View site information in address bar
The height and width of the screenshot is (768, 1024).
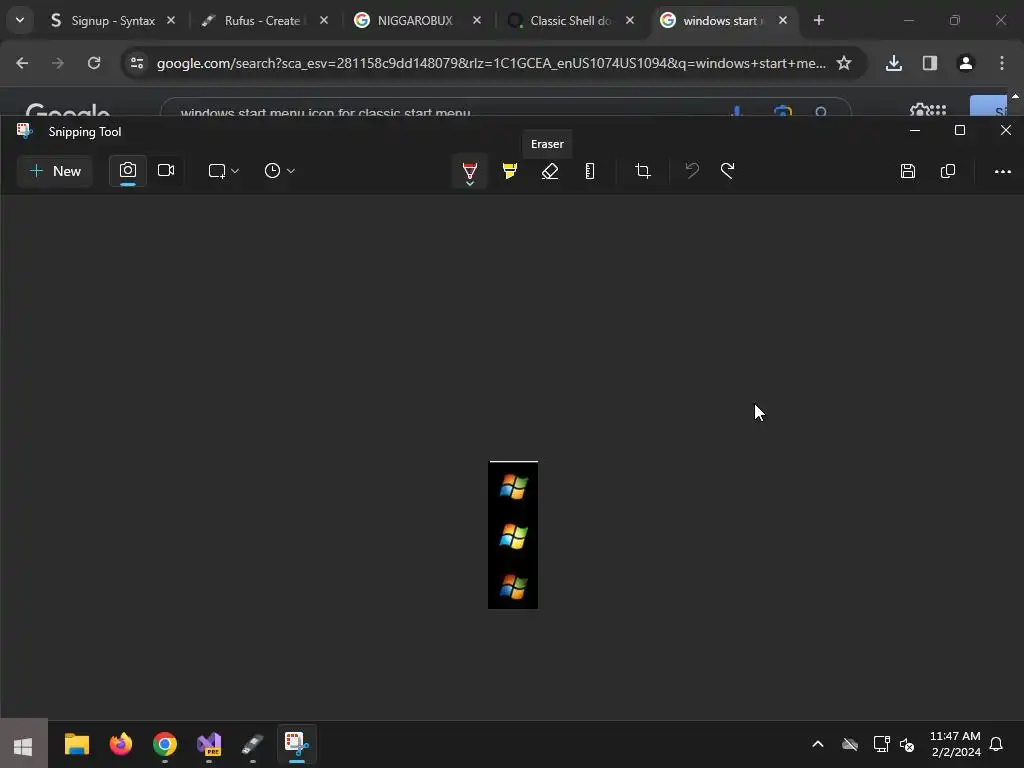click(137, 63)
